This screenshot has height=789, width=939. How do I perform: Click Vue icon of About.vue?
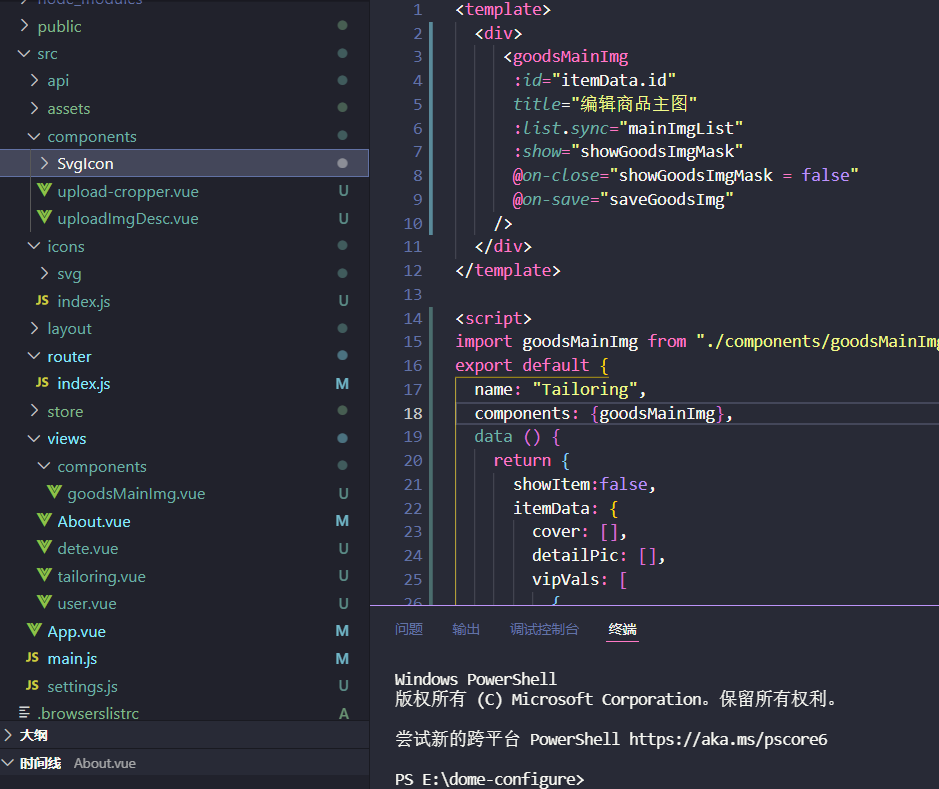point(44,520)
